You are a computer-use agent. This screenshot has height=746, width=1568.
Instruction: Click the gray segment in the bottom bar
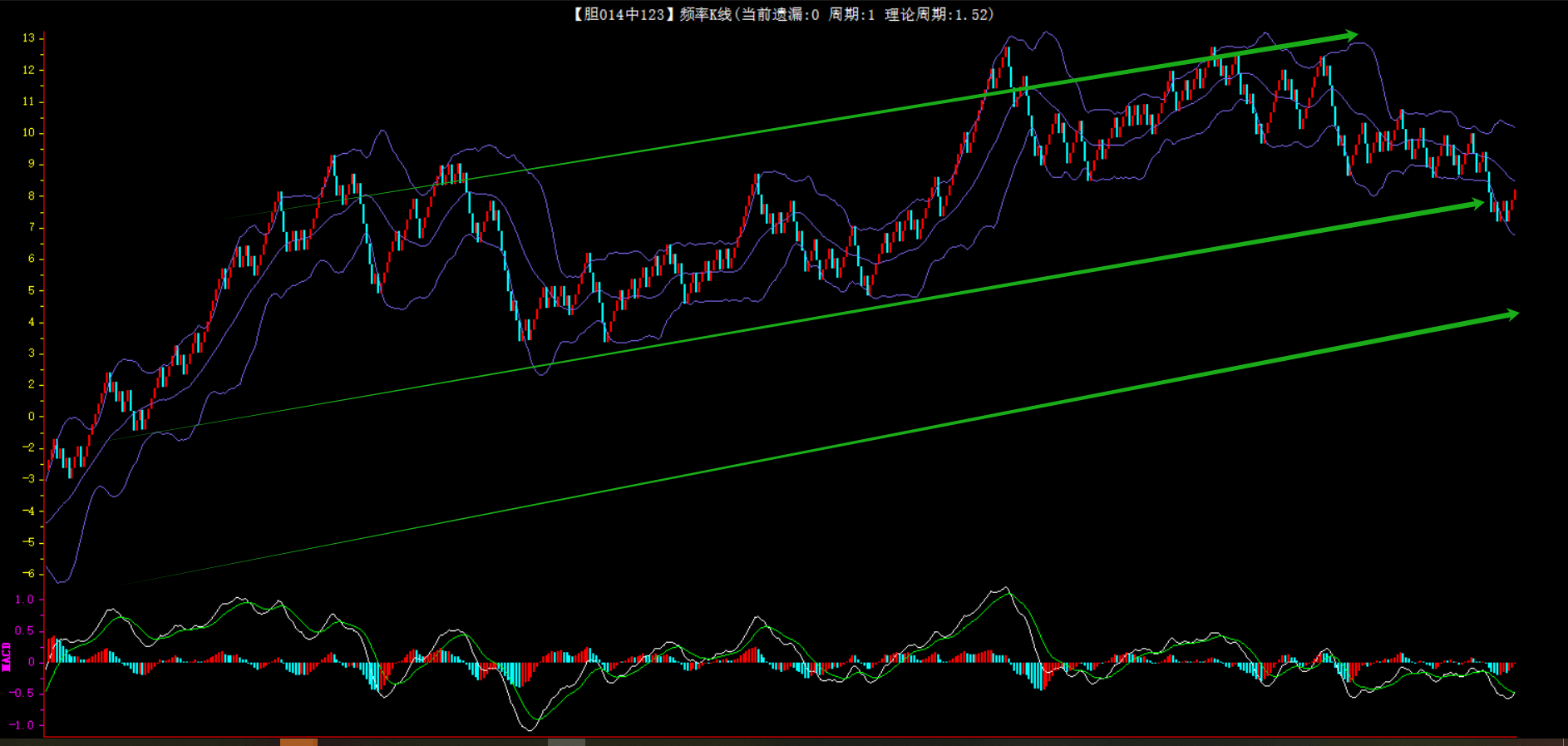[566, 741]
